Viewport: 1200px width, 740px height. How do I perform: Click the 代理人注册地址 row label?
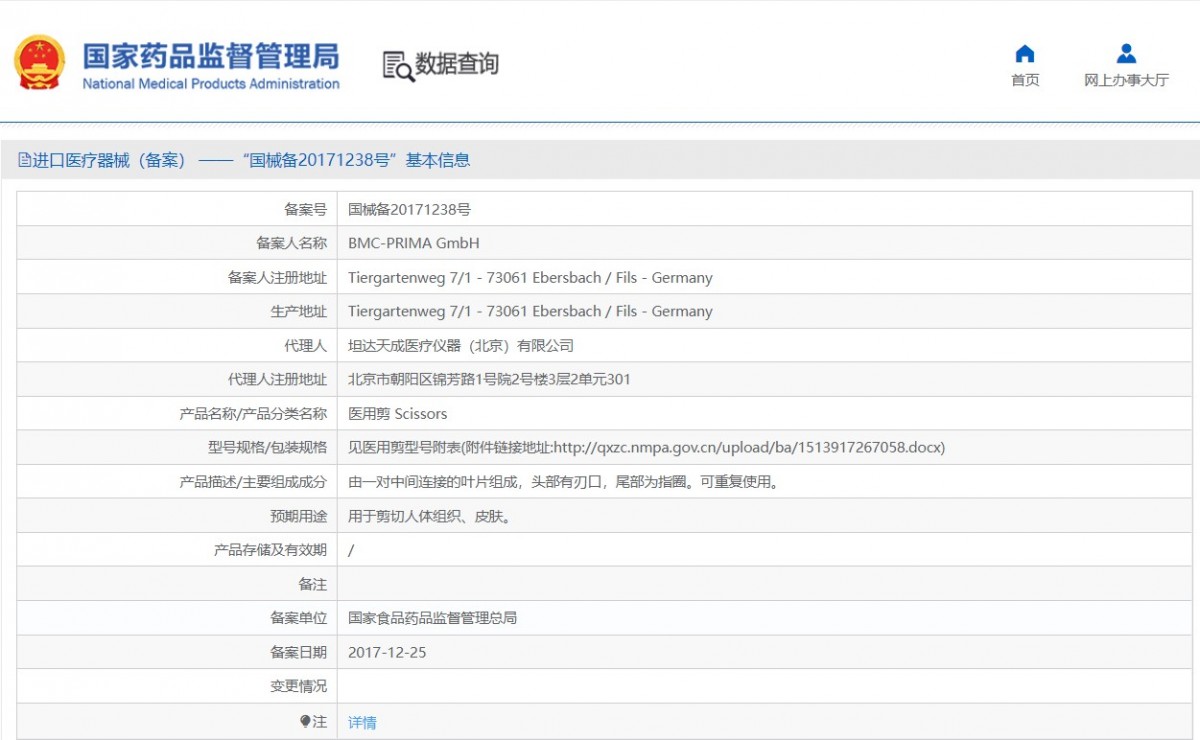[277, 380]
